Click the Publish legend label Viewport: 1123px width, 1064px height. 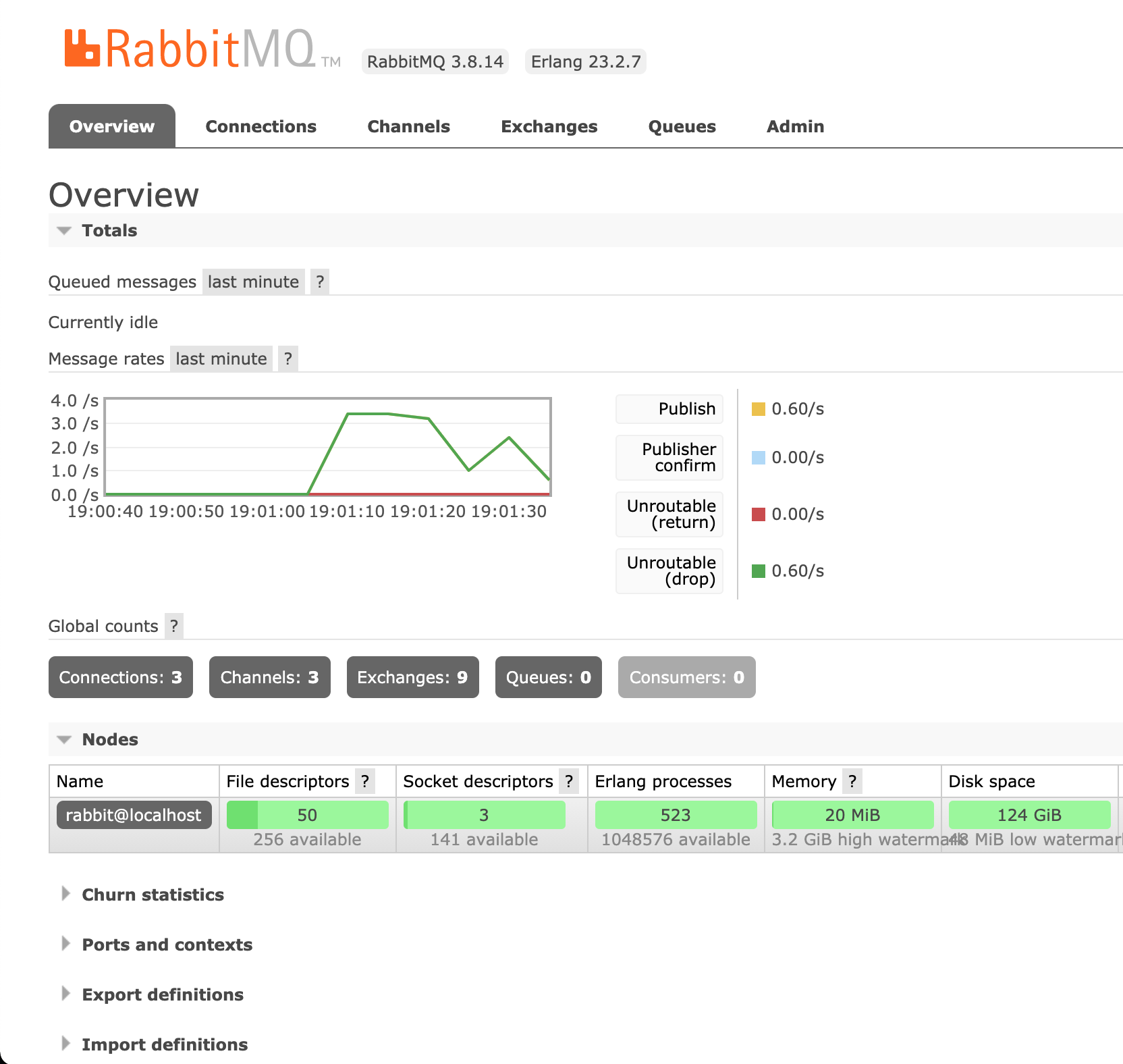669,409
